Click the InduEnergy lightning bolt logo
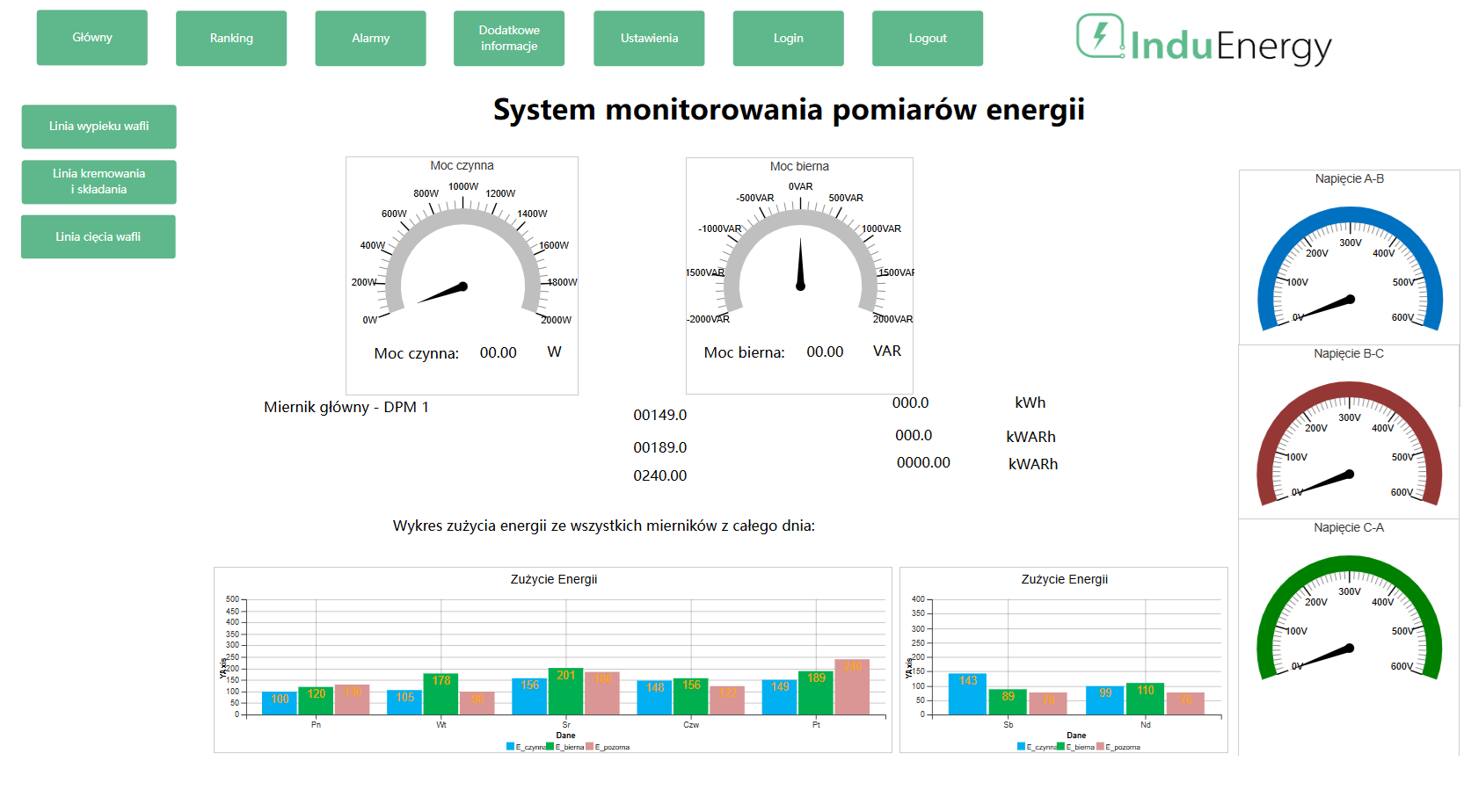The image size is (1478, 812). pyautogui.click(x=1100, y=37)
